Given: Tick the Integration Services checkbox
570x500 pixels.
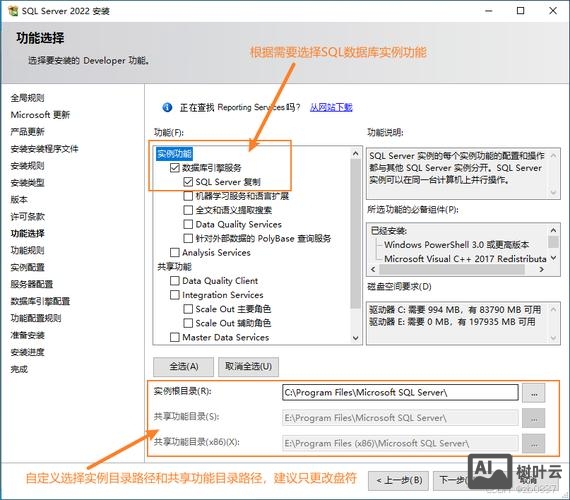Looking at the screenshot, I should (175, 295).
